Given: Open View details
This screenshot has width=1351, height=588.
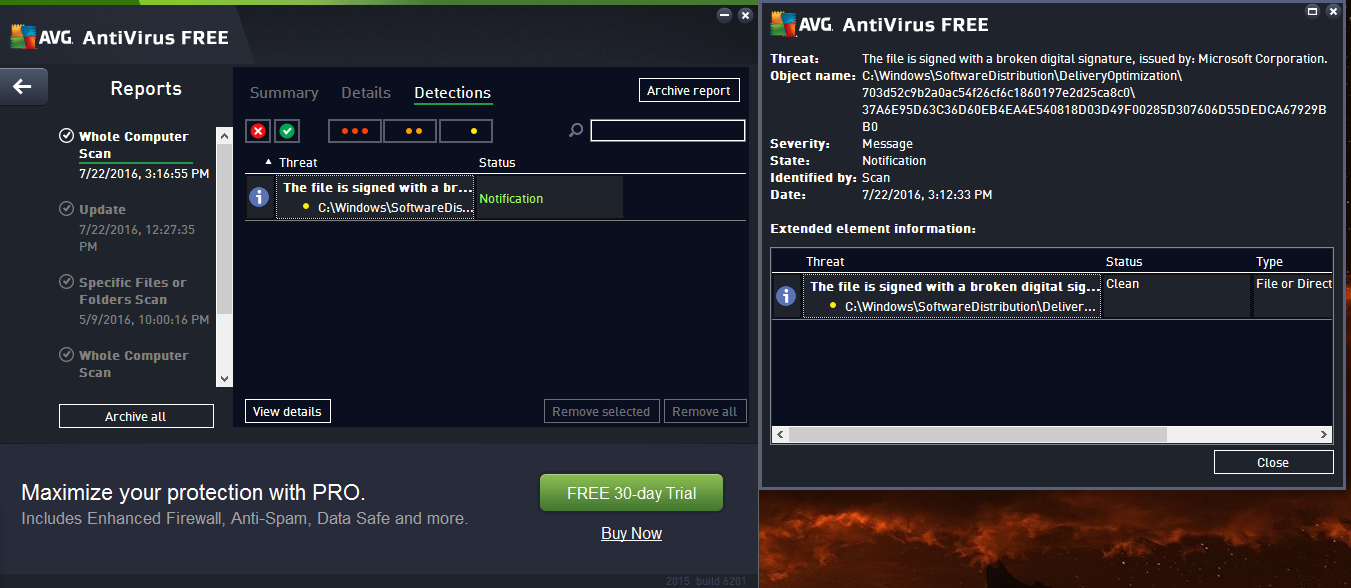Looking at the screenshot, I should pos(287,411).
